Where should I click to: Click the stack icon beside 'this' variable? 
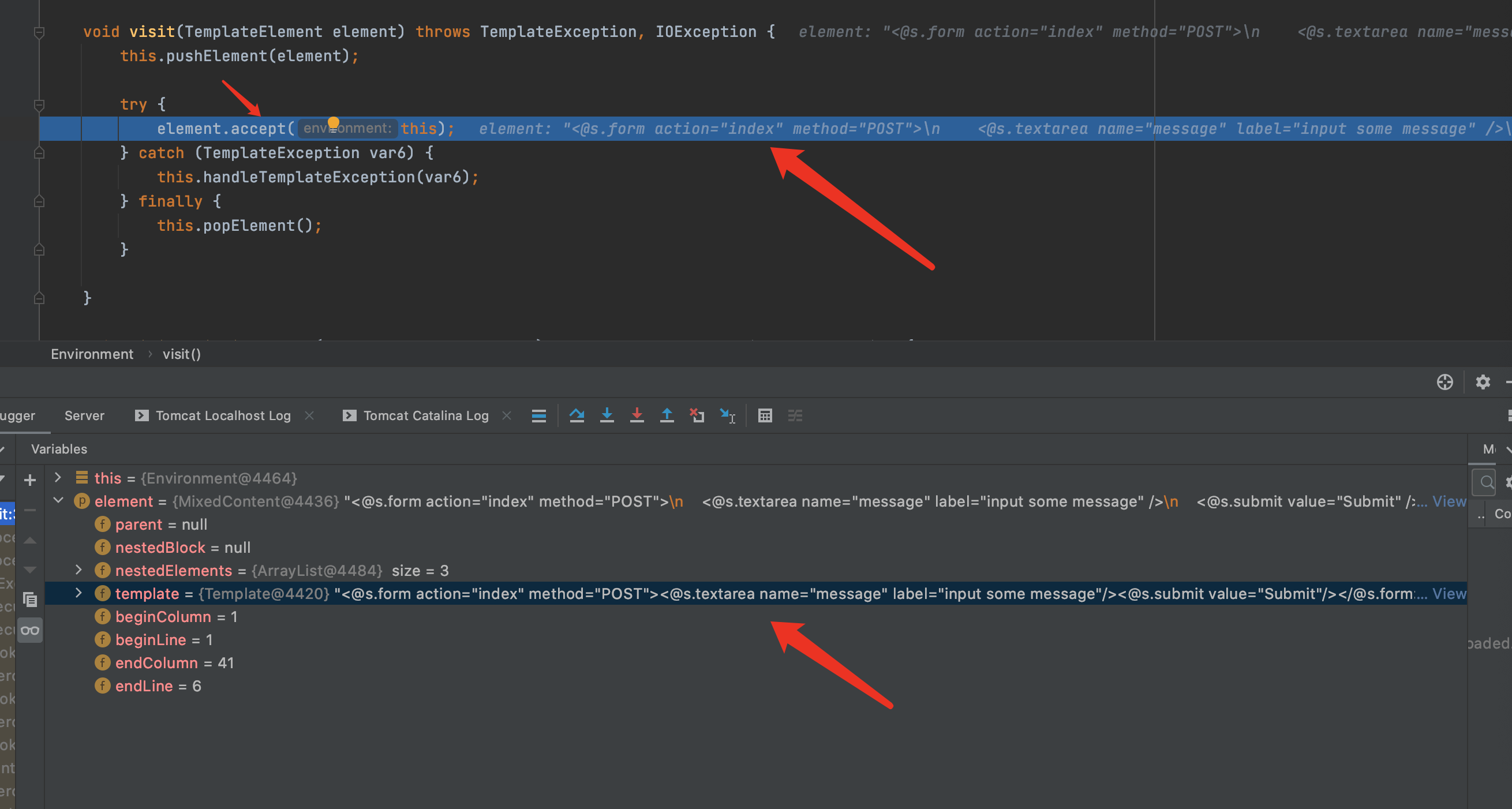81,478
